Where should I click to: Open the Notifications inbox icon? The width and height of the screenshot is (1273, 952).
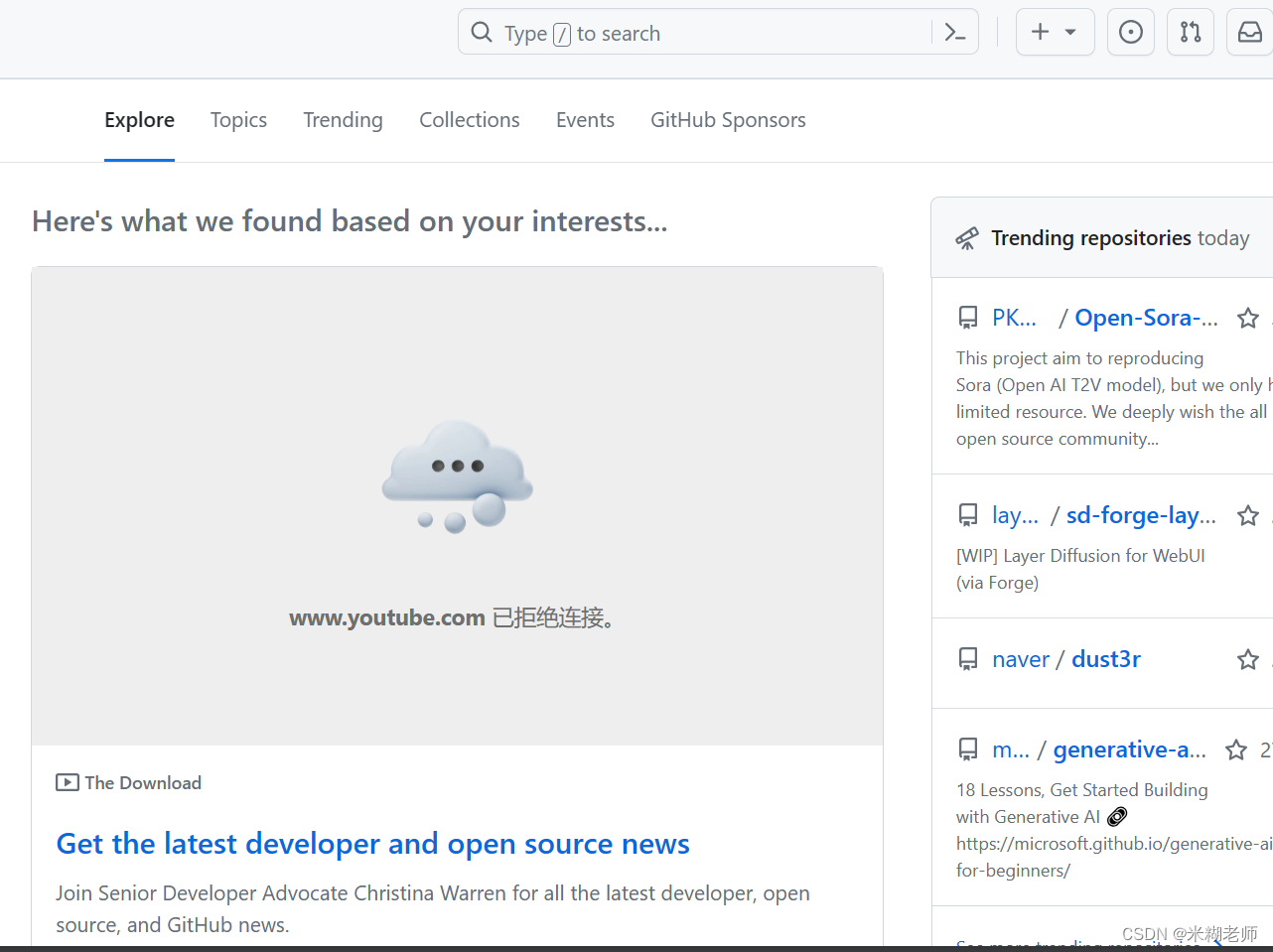pyautogui.click(x=1250, y=33)
